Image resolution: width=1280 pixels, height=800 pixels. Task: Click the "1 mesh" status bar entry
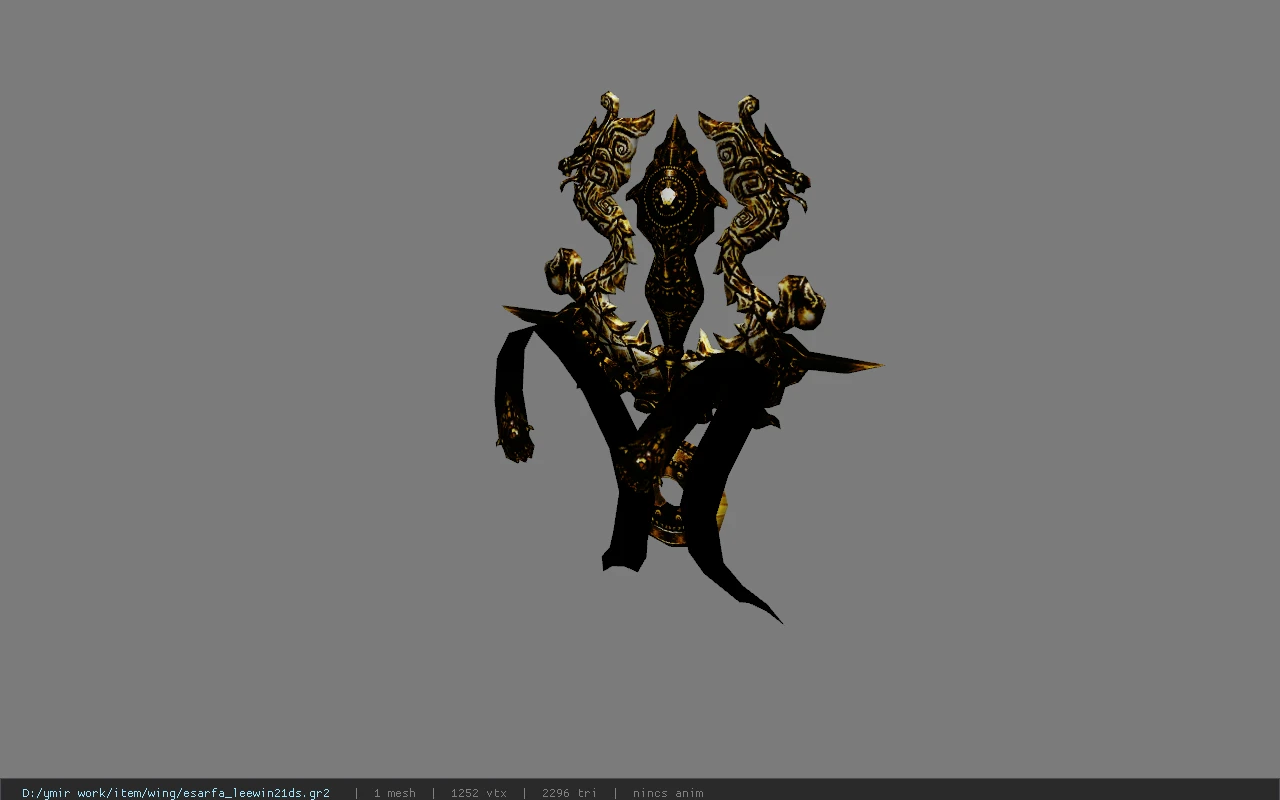point(394,793)
